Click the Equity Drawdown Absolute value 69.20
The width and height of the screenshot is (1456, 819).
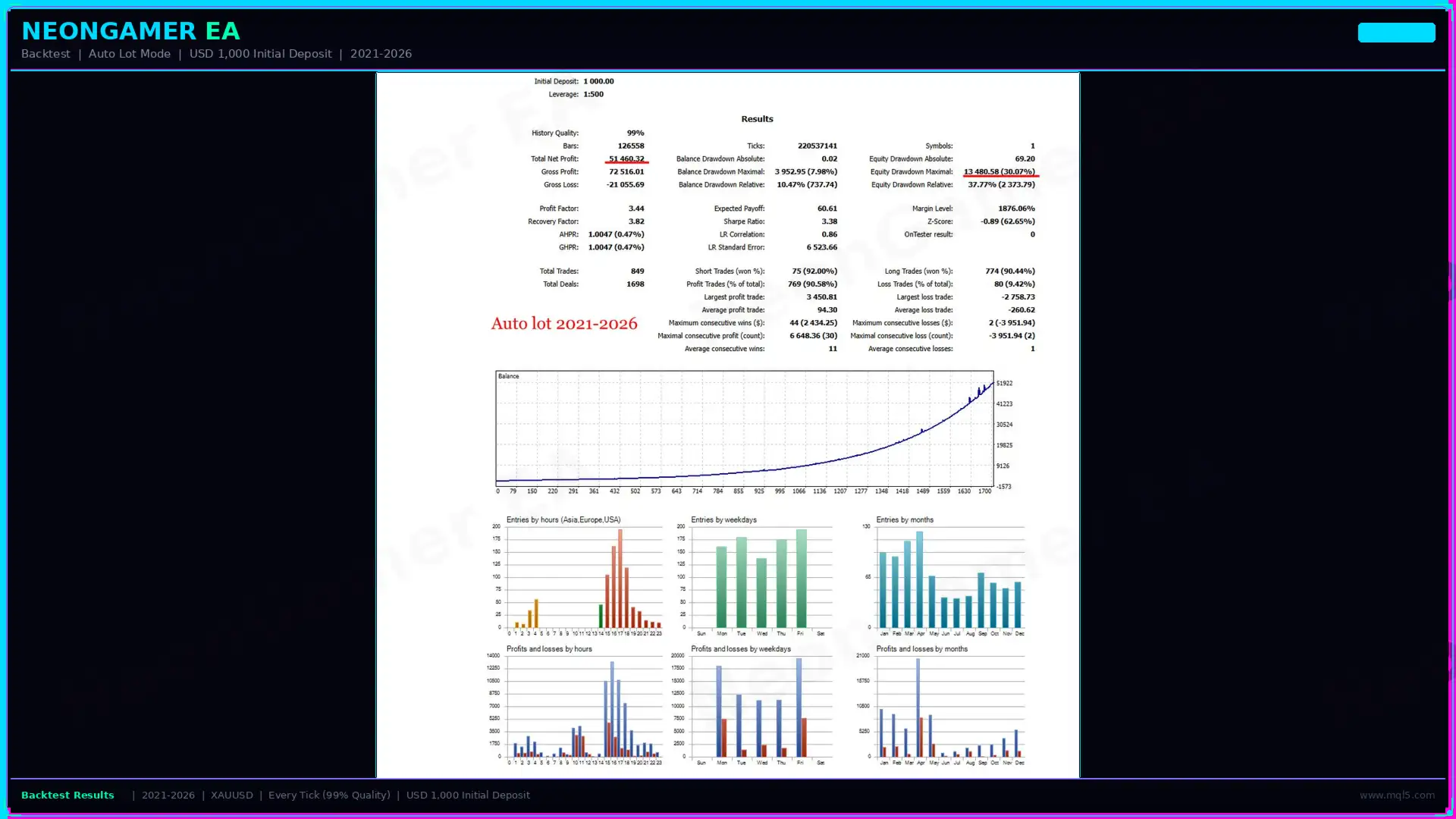coord(1025,158)
